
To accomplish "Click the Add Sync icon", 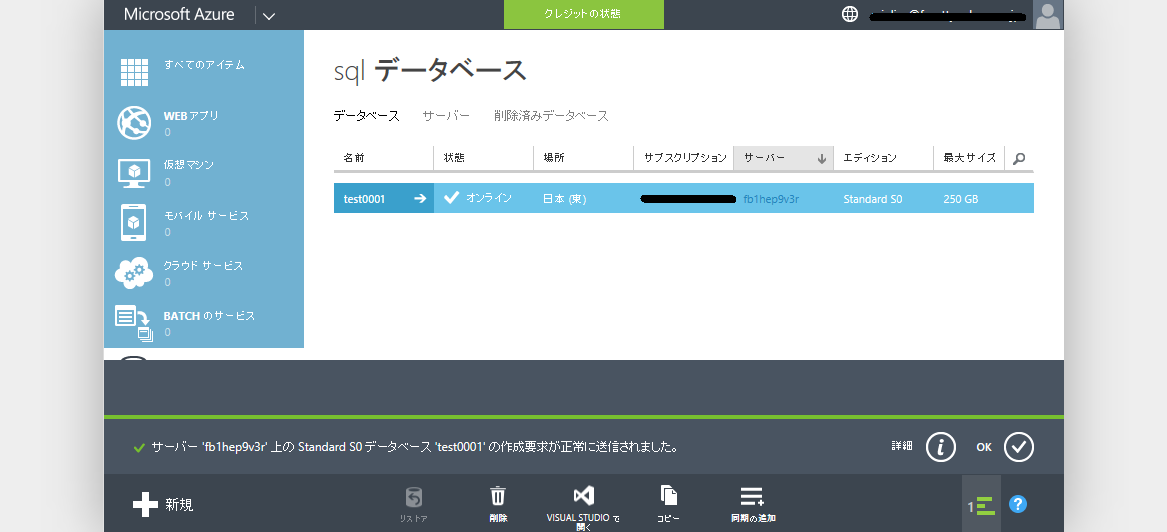I will click(x=752, y=496).
